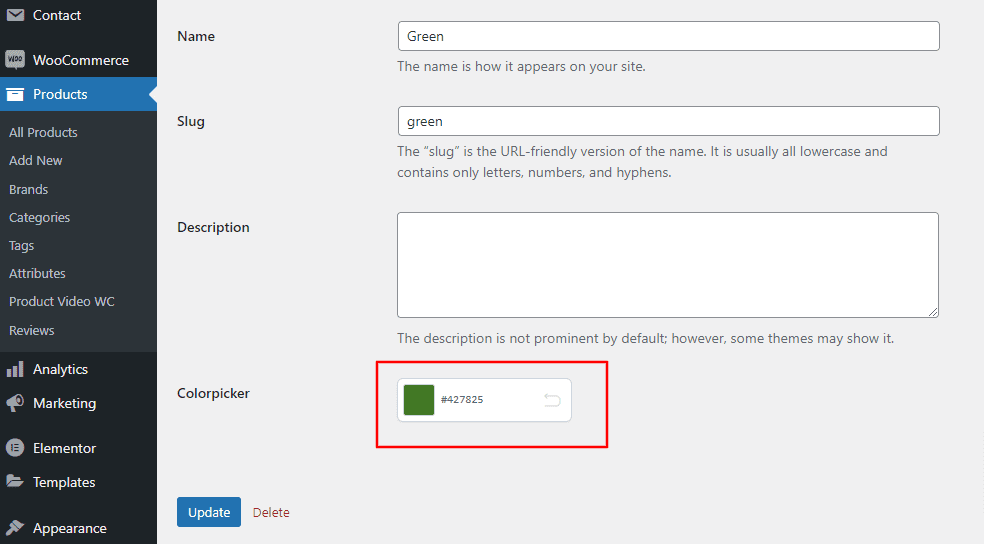Open the All Products submenu item
984x544 pixels.
click(x=43, y=132)
